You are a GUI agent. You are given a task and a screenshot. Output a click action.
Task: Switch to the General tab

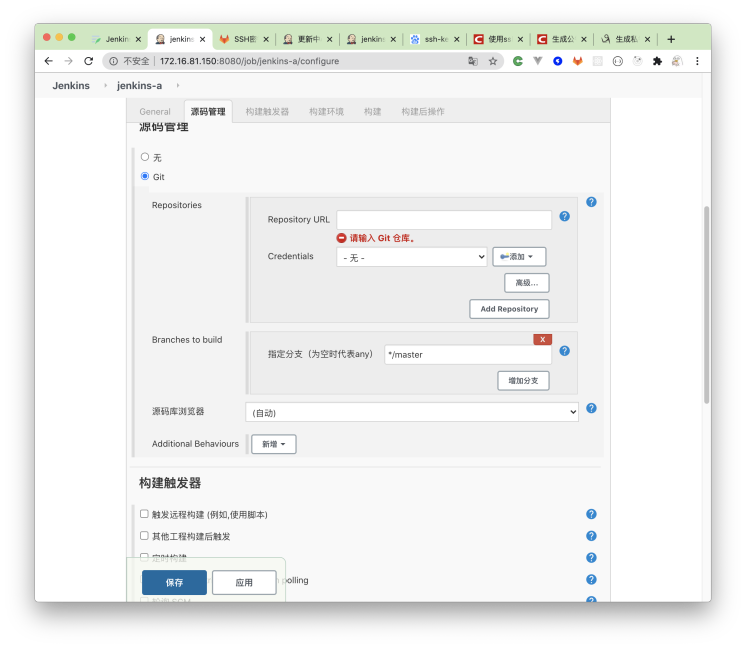pyautogui.click(x=155, y=111)
